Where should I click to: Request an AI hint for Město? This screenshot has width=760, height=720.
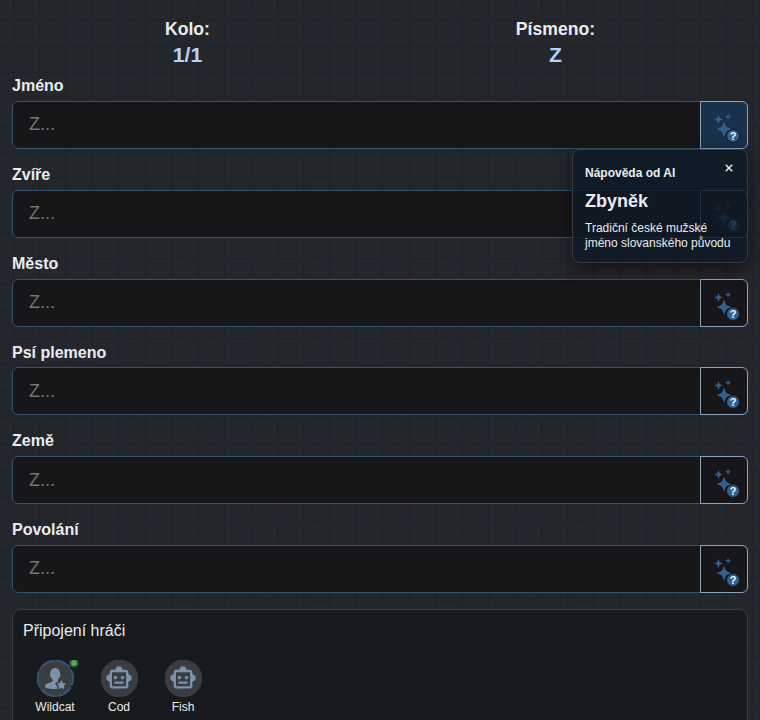coord(724,303)
